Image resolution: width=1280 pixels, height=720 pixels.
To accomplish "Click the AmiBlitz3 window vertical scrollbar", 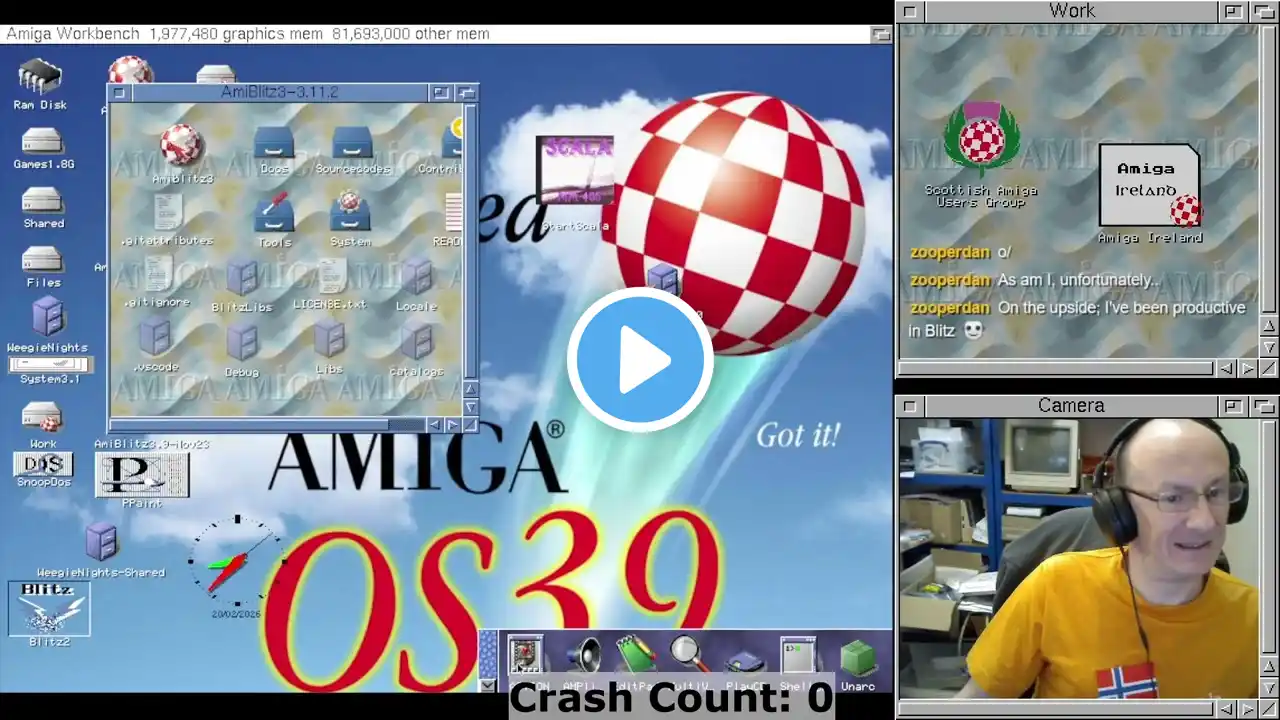I will (470, 240).
